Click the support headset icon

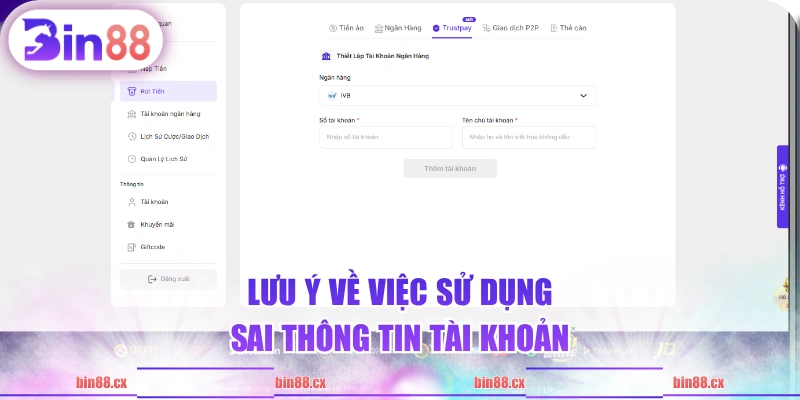[783, 168]
